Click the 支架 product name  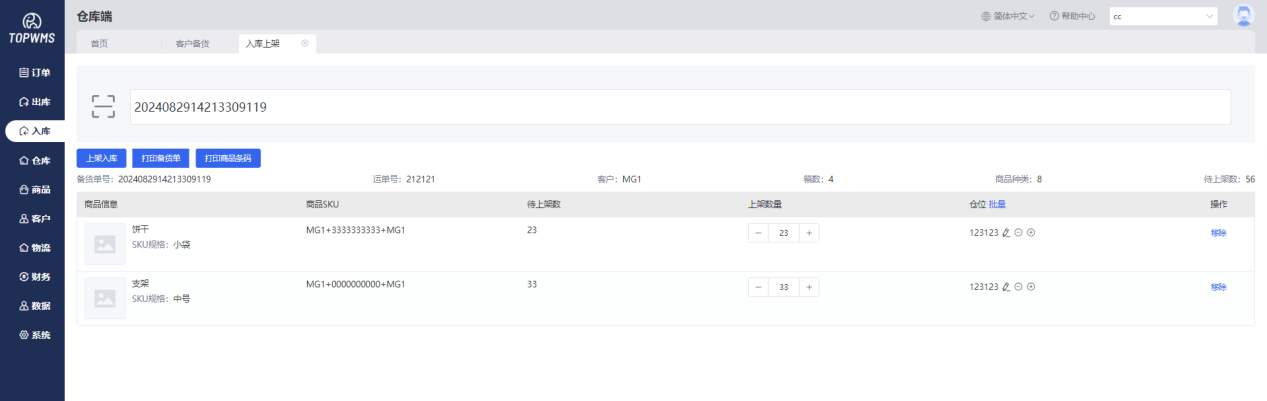coord(140,284)
